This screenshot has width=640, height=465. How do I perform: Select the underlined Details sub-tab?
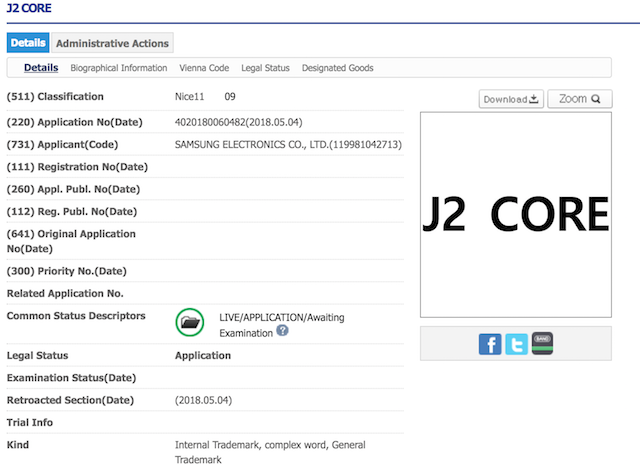pyautogui.click(x=41, y=68)
